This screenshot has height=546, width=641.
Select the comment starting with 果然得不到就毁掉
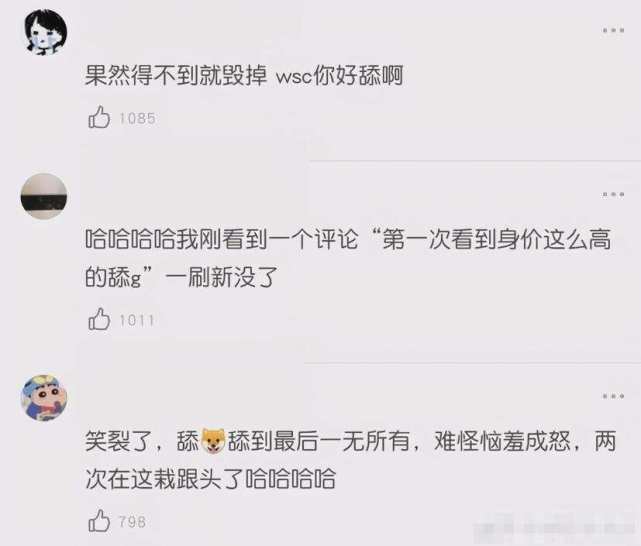pyautogui.click(x=244, y=76)
